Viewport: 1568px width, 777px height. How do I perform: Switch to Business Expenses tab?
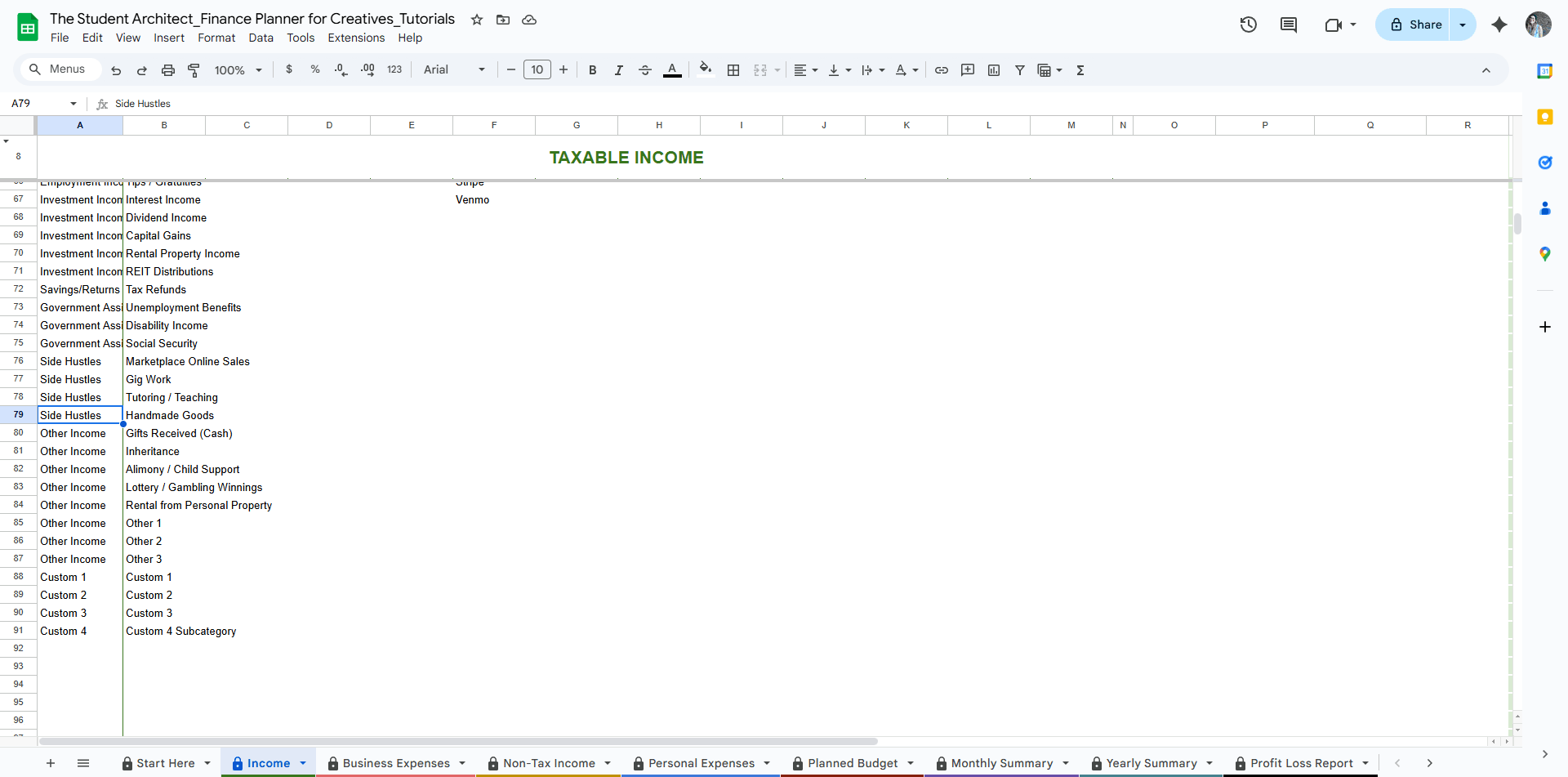tap(396, 763)
